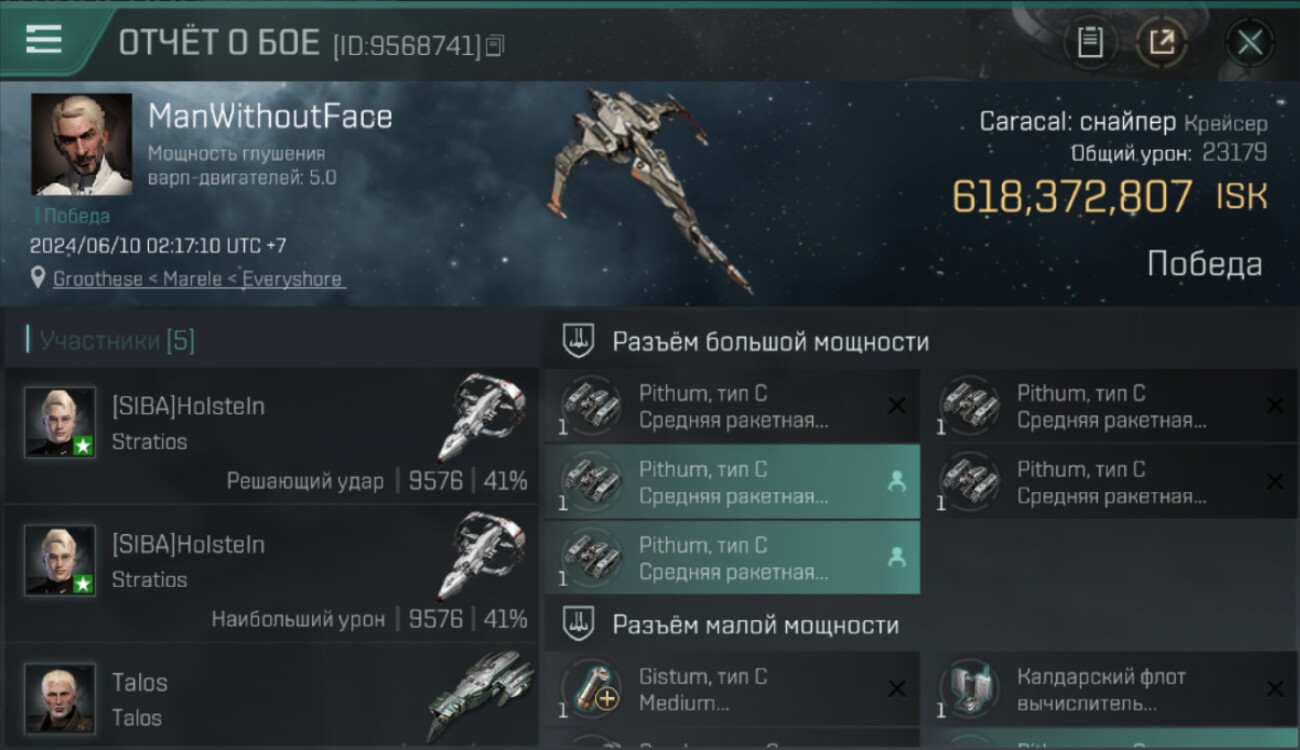1300x750 pixels.
Task: Collapse the Разъём большой мощности section
Action: [922, 342]
